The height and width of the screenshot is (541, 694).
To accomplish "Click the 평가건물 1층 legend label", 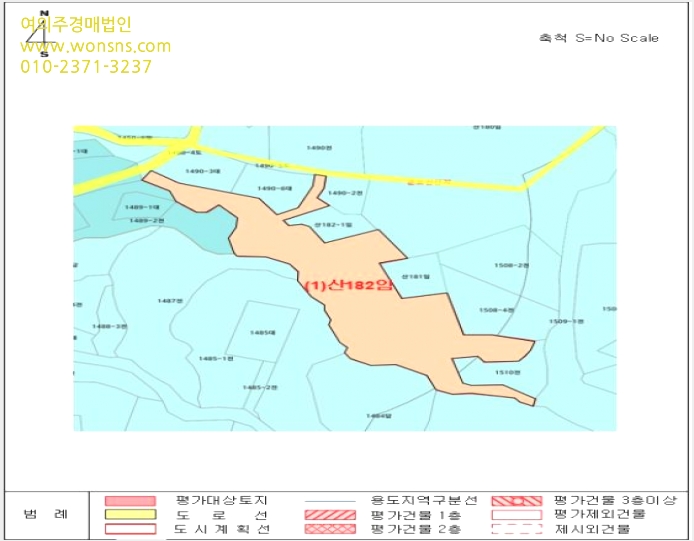I will point(416,515).
